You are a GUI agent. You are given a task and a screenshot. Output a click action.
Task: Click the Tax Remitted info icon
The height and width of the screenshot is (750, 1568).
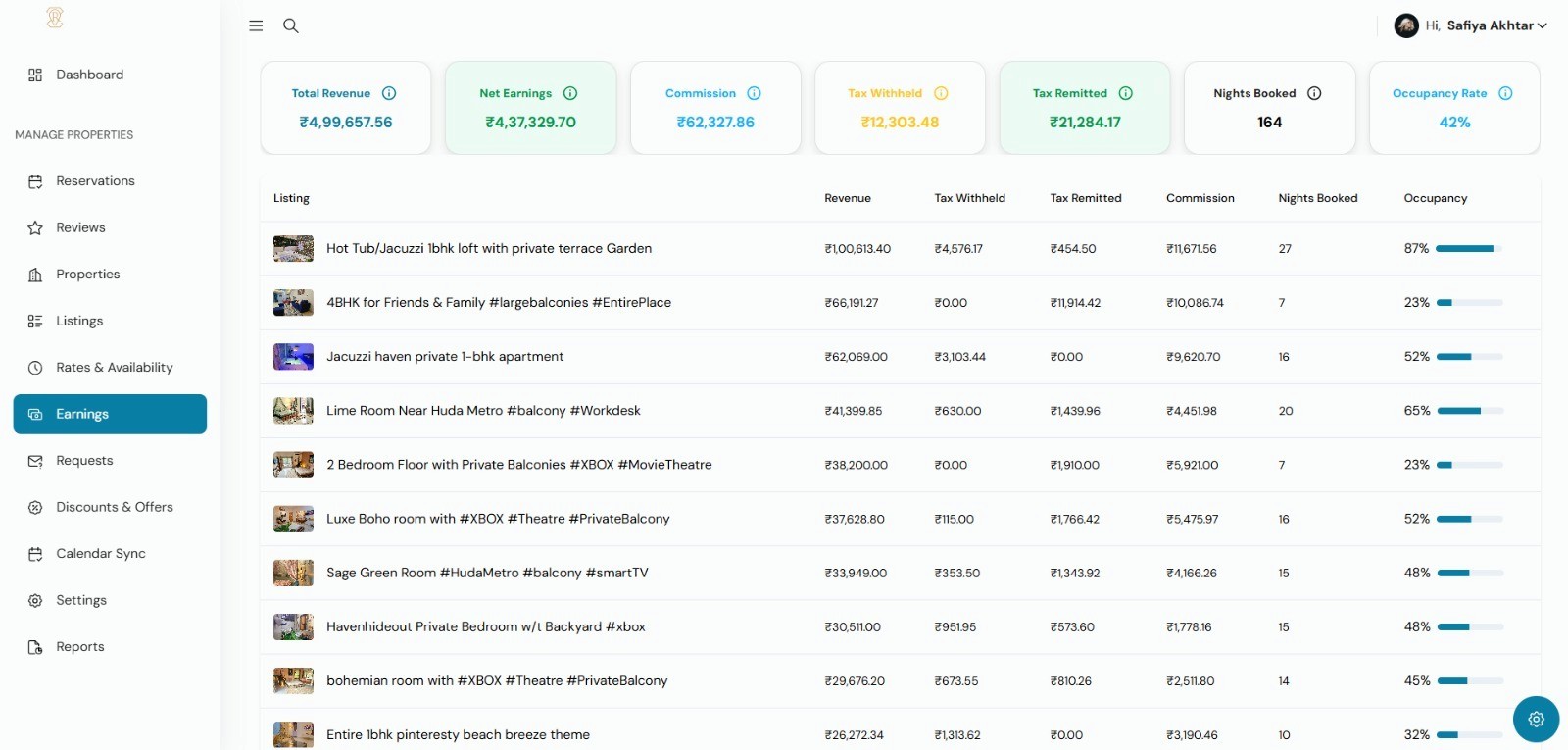pyautogui.click(x=1126, y=93)
